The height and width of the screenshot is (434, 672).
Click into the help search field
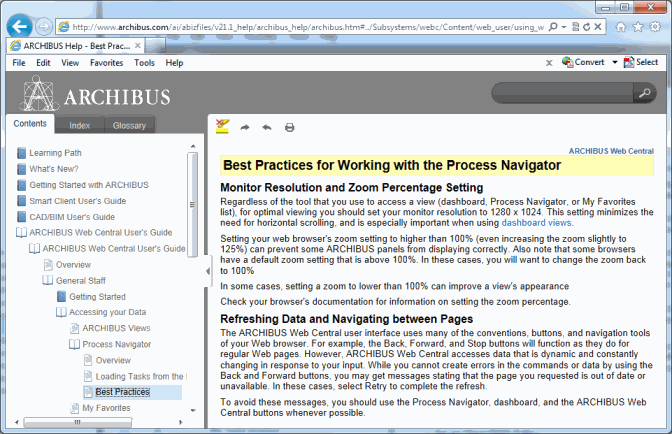pos(562,93)
